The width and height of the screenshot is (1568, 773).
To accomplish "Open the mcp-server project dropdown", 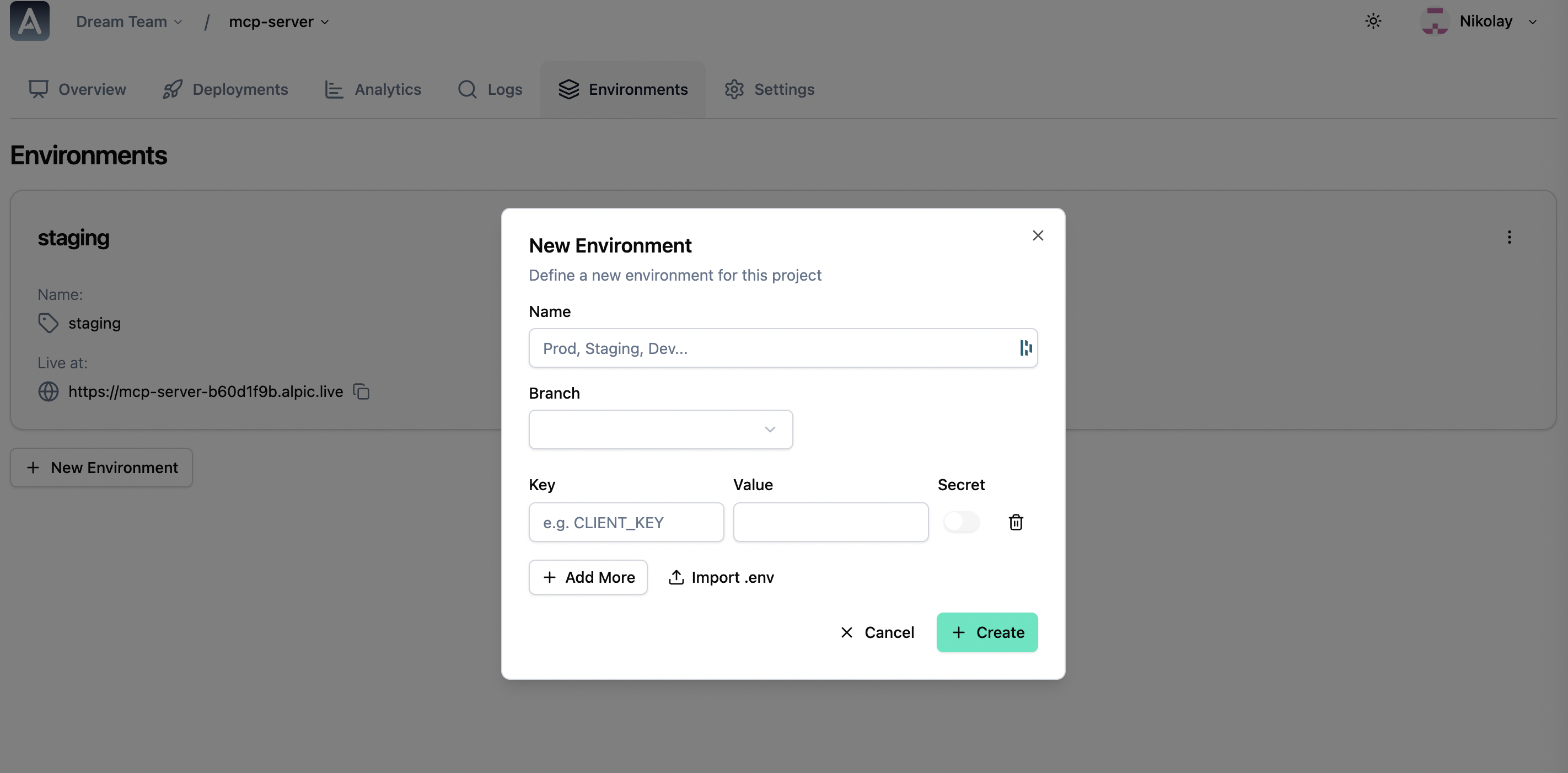I will [279, 22].
